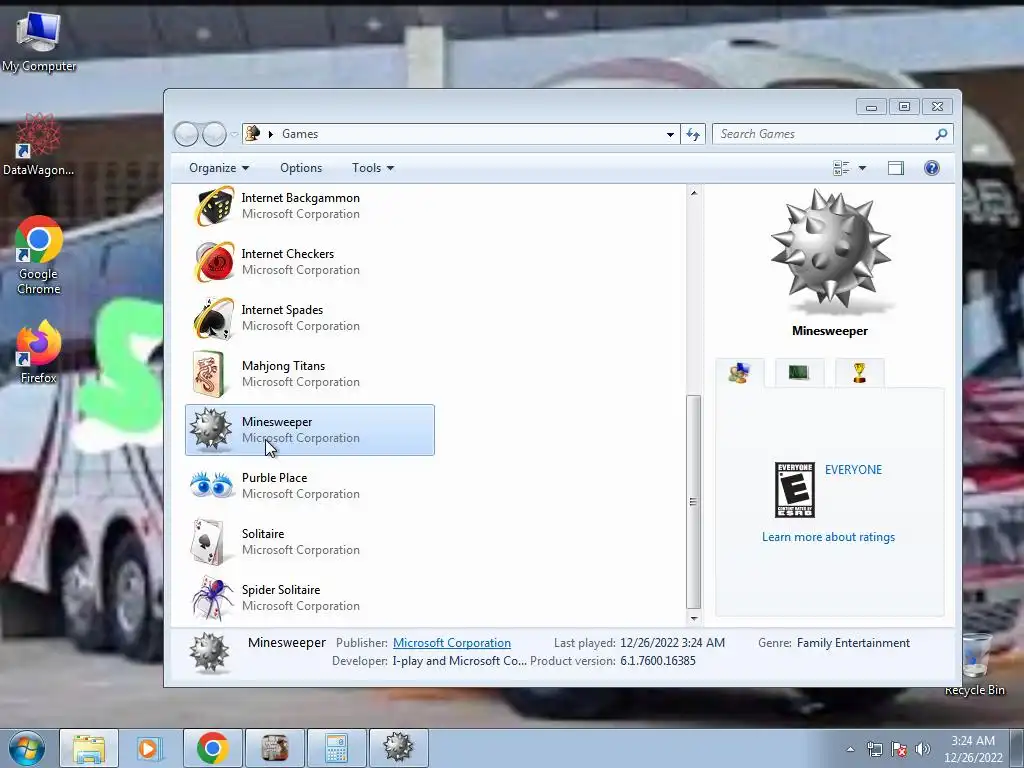Open the Windows Start button
Image resolution: width=1024 pixels, height=768 pixels.
27,748
